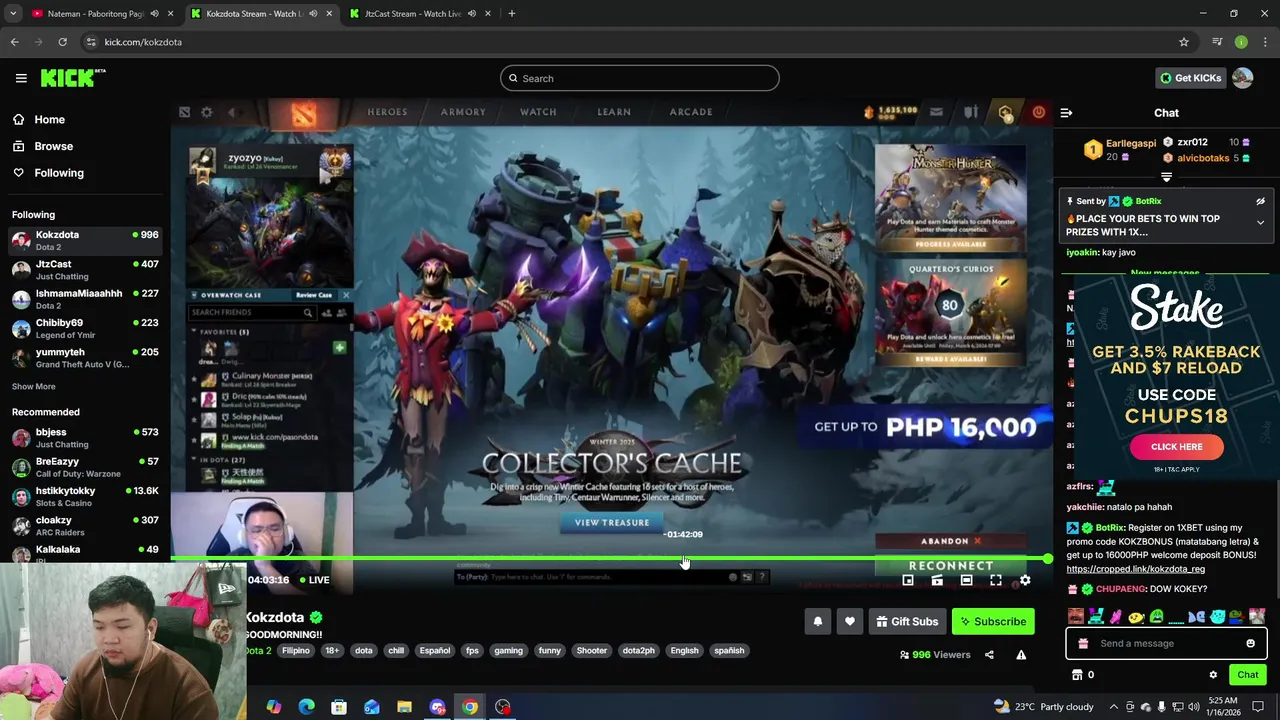Get KICKs button

tap(1190, 78)
